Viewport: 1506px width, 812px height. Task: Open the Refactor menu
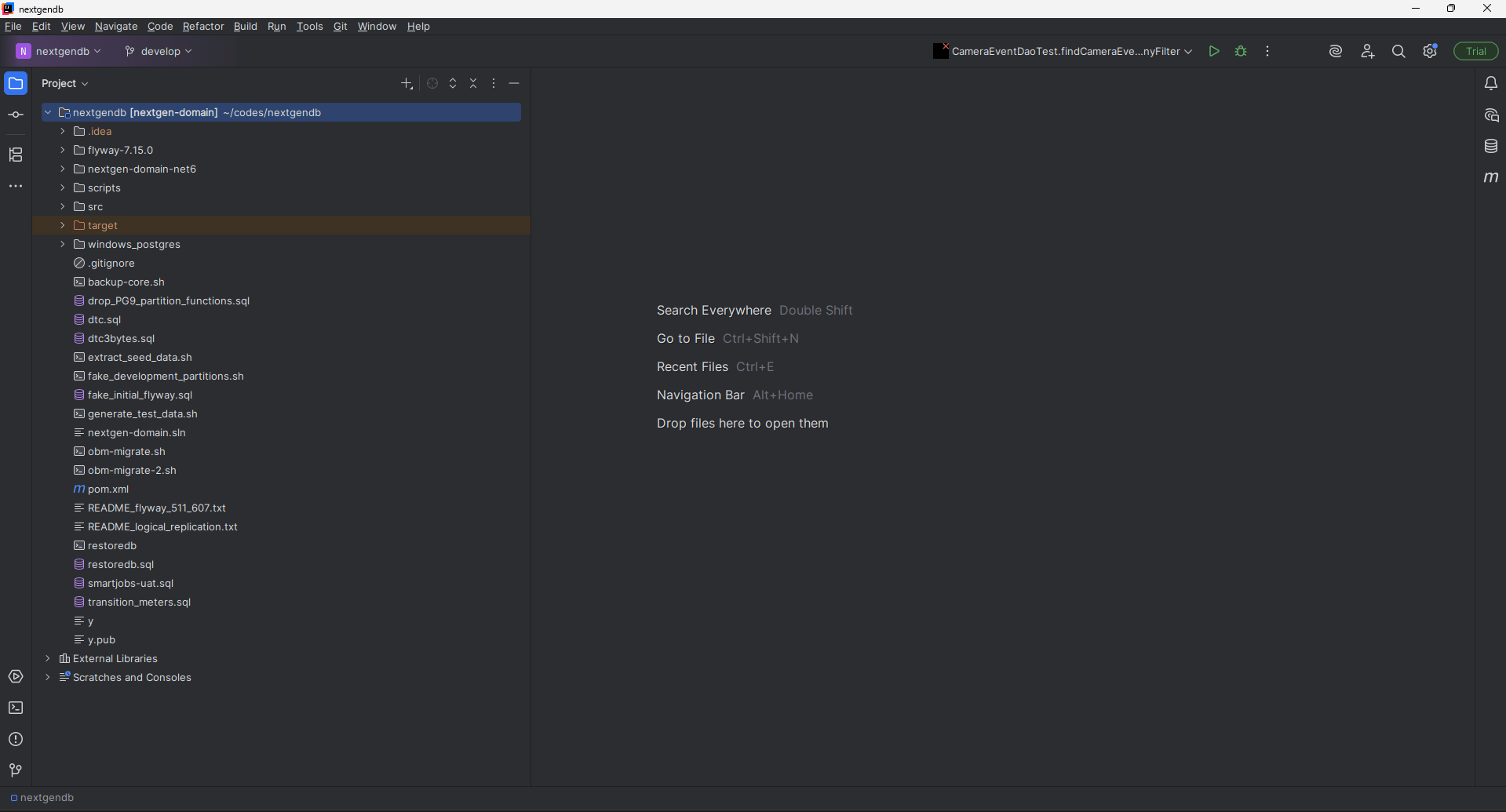click(203, 26)
